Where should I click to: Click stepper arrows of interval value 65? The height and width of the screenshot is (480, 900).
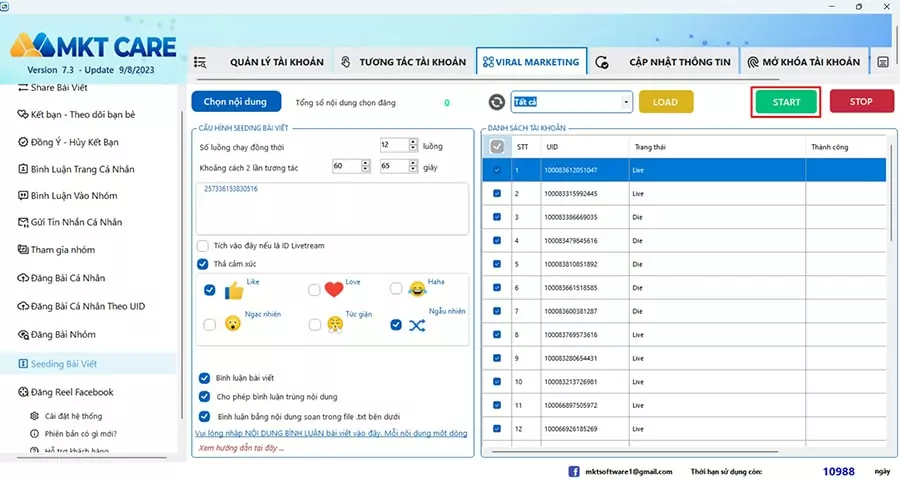[413, 166]
